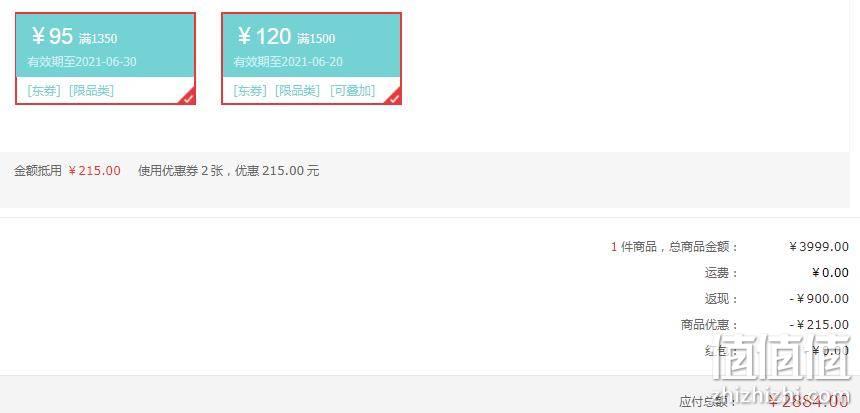The width and height of the screenshot is (860, 413).
Task: Click the 商品优惠 -¥215.00 value
Action: click(x=819, y=325)
